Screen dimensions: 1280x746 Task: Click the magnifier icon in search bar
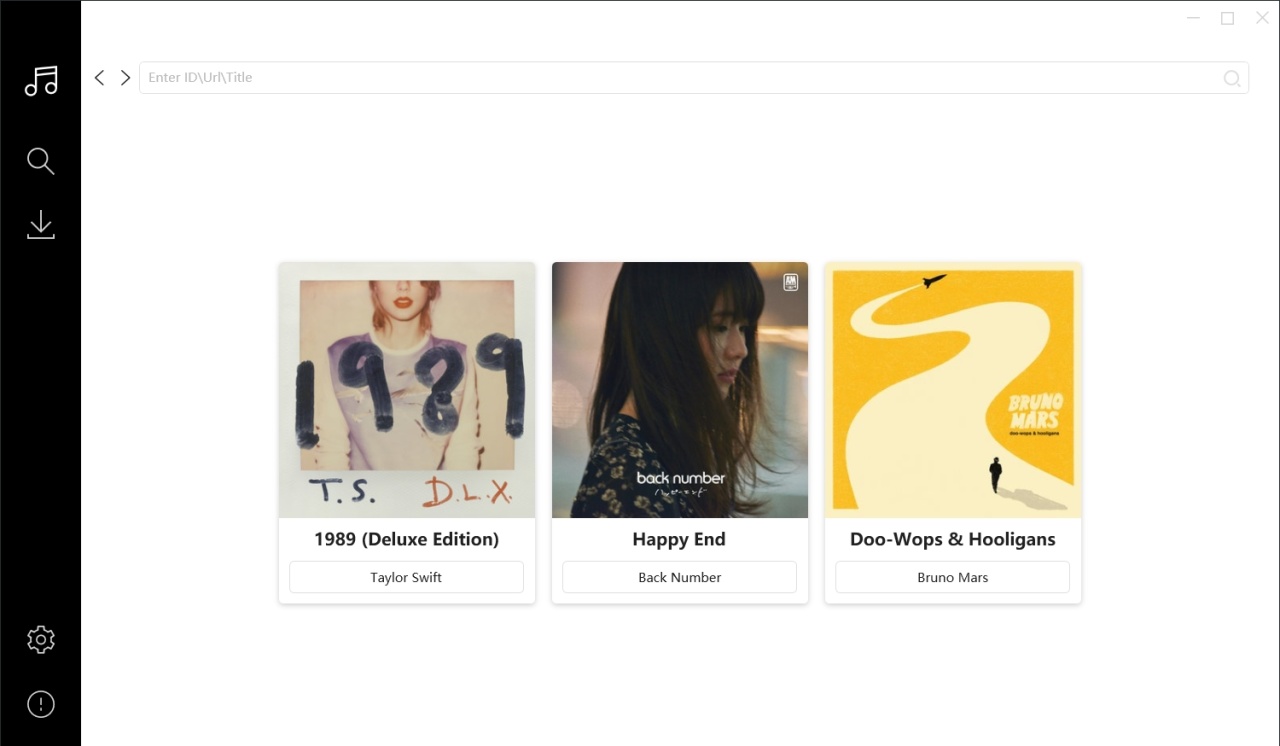point(1232,78)
